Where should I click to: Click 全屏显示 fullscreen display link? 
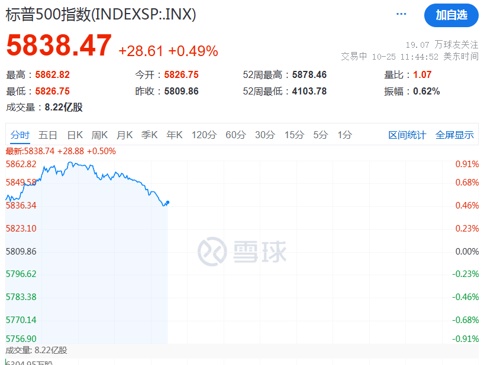(454, 135)
